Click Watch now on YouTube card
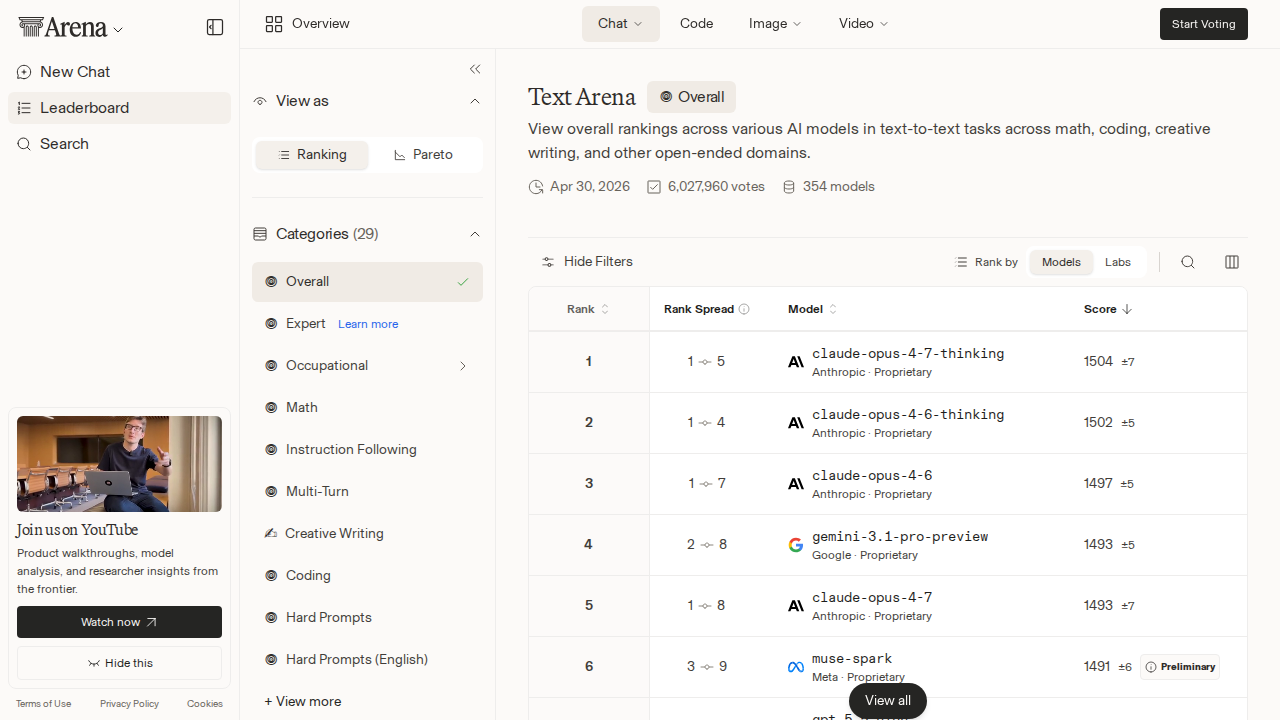 pyautogui.click(x=119, y=622)
